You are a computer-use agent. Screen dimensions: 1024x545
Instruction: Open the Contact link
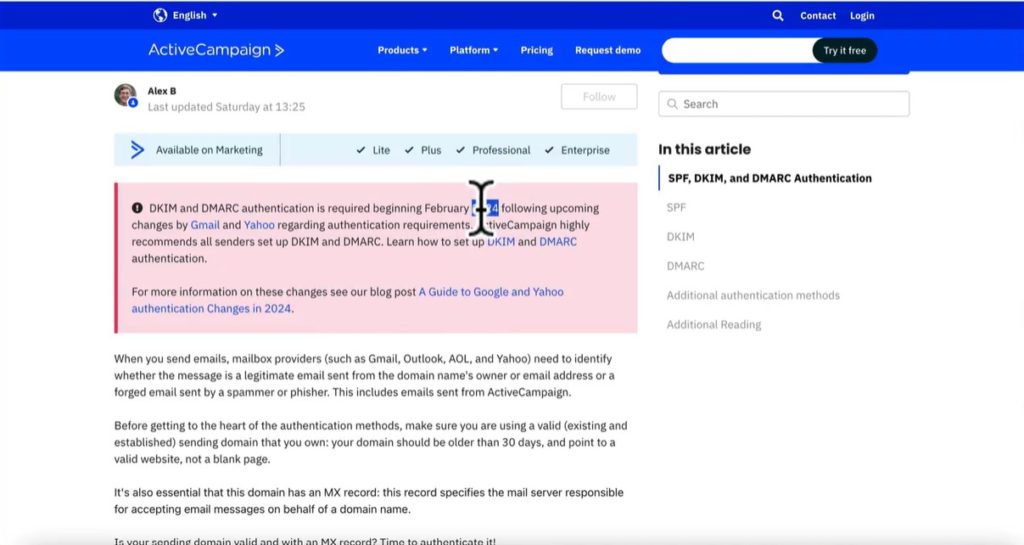pos(817,16)
